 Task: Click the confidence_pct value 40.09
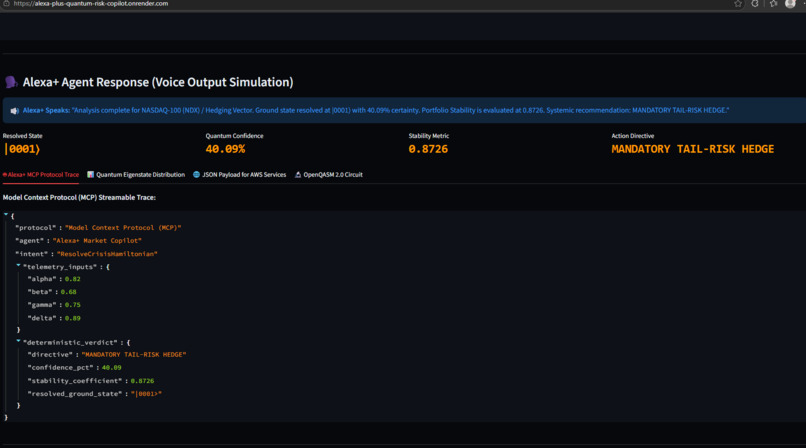click(x=112, y=367)
